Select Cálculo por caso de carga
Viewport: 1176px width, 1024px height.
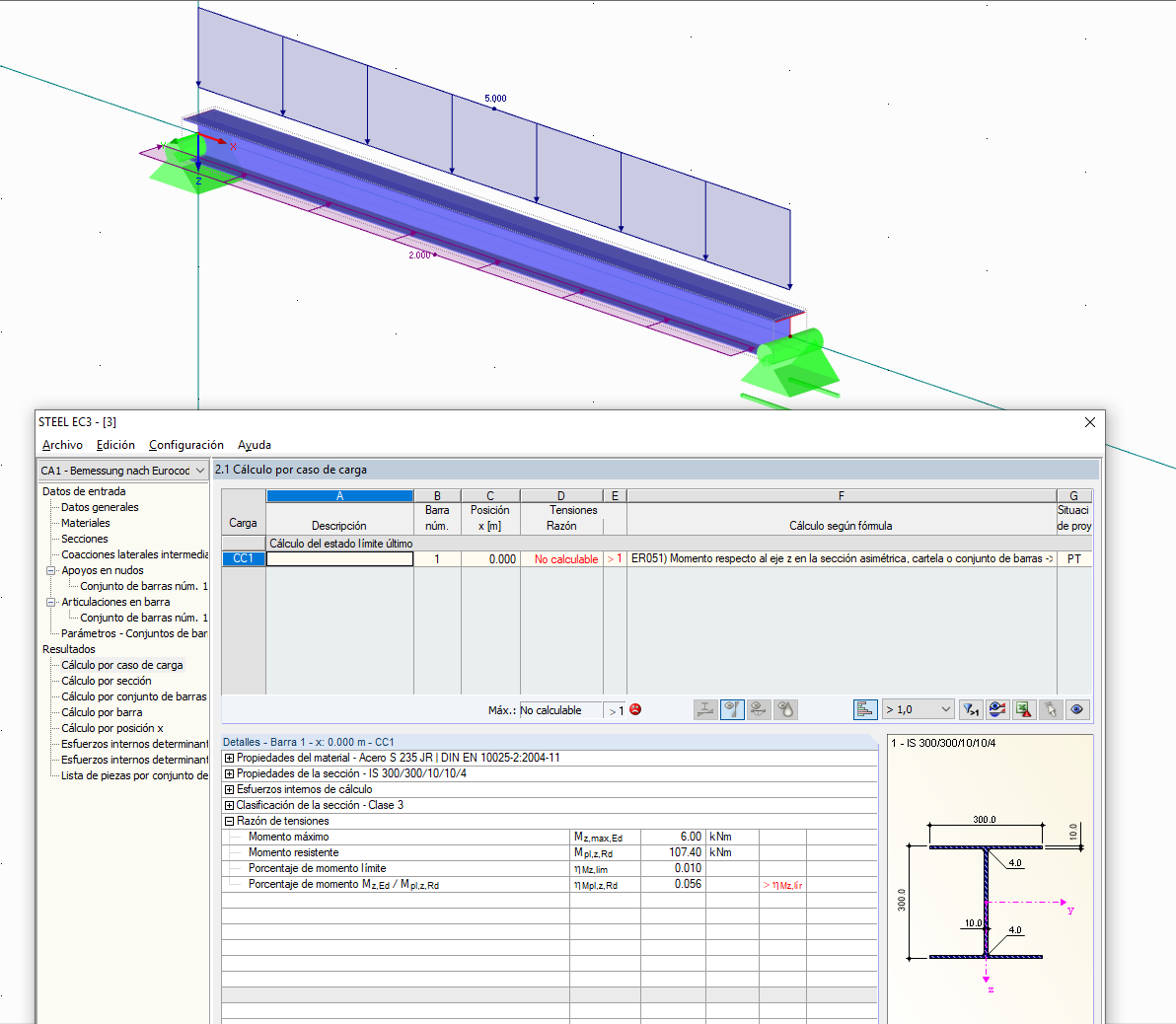122,665
